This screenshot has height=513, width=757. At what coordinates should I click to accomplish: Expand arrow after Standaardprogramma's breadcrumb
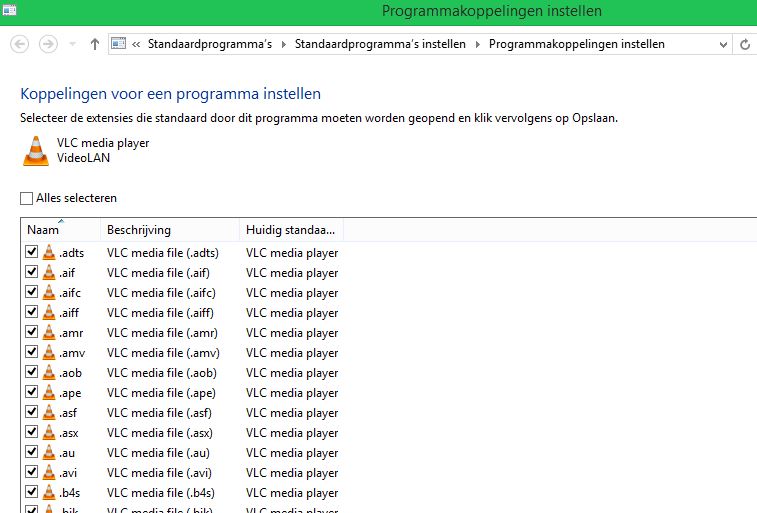pyautogui.click(x=284, y=44)
